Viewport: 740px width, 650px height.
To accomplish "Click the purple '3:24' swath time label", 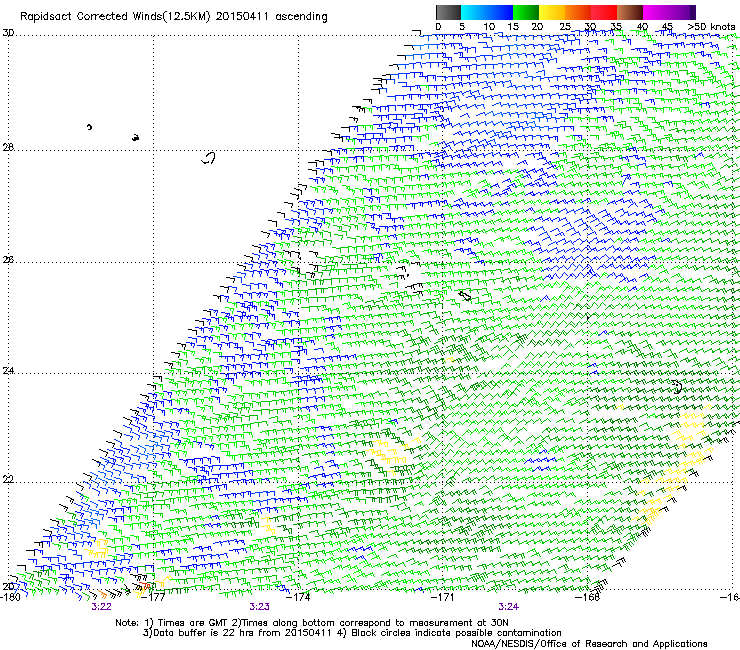I will pos(509,607).
